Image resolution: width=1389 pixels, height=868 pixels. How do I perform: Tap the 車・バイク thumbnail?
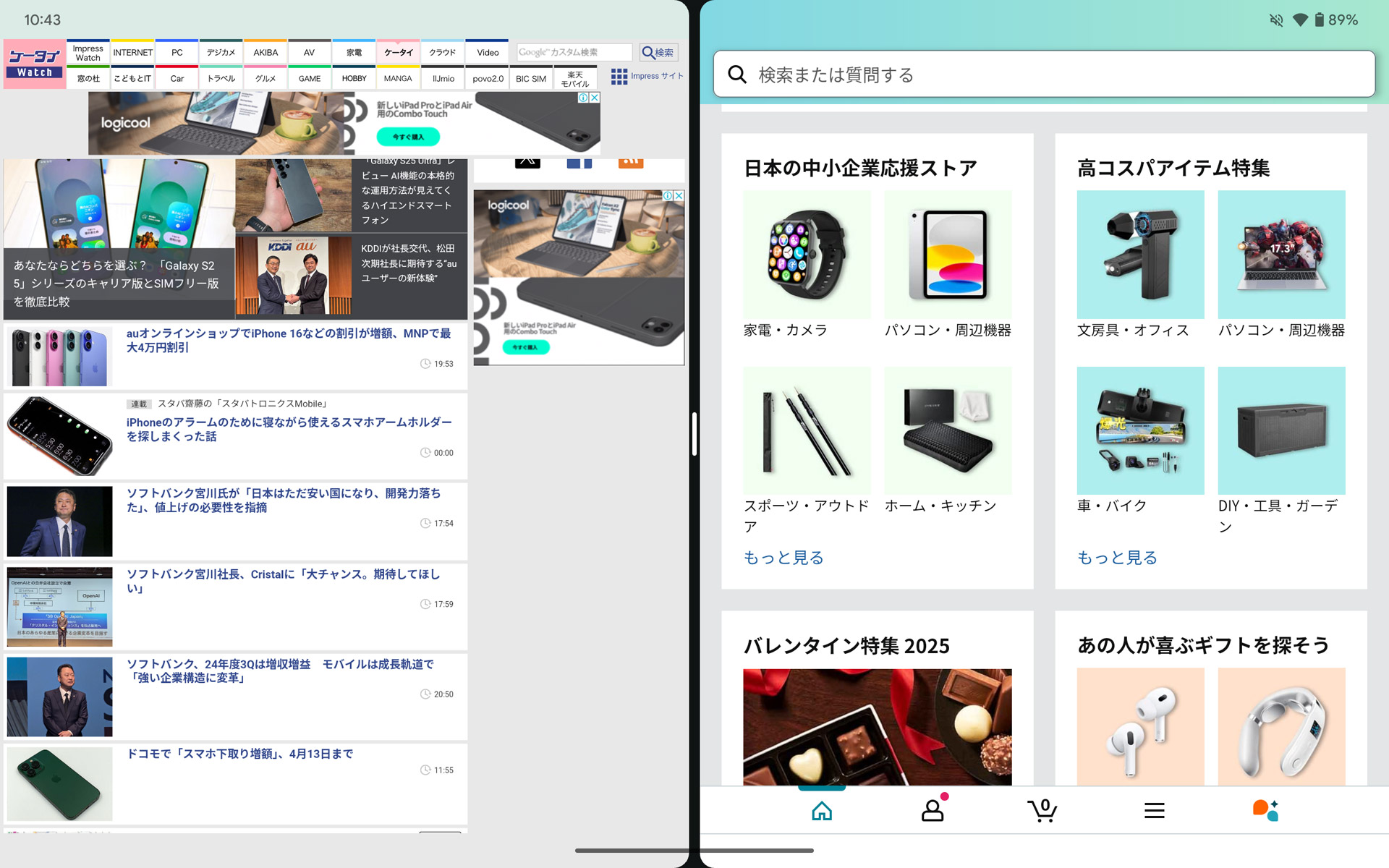[1141, 430]
